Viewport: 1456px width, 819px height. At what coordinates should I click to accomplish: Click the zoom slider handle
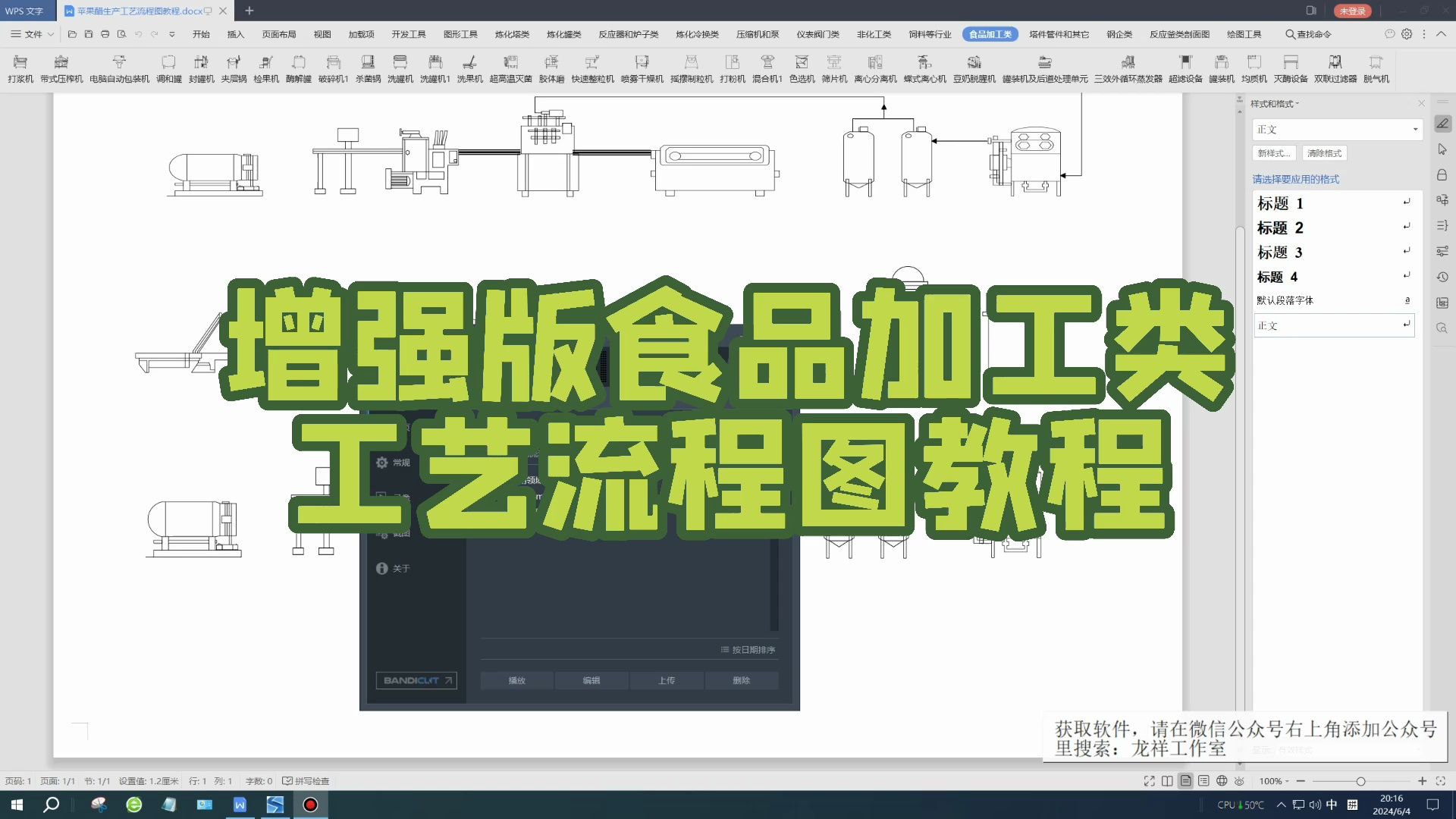pos(1360,781)
